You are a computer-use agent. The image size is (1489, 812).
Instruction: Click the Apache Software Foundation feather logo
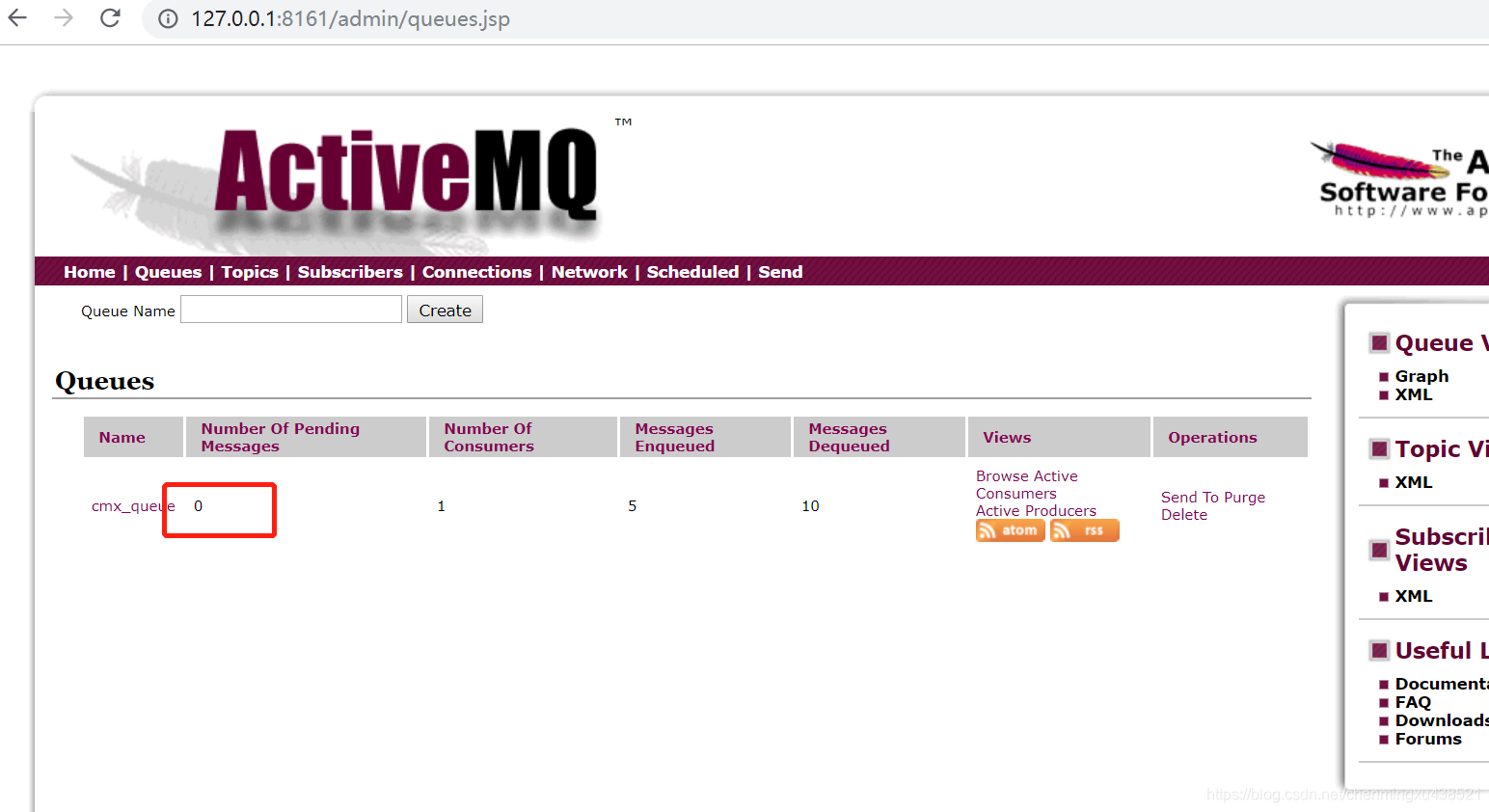pyautogui.click(x=1398, y=178)
